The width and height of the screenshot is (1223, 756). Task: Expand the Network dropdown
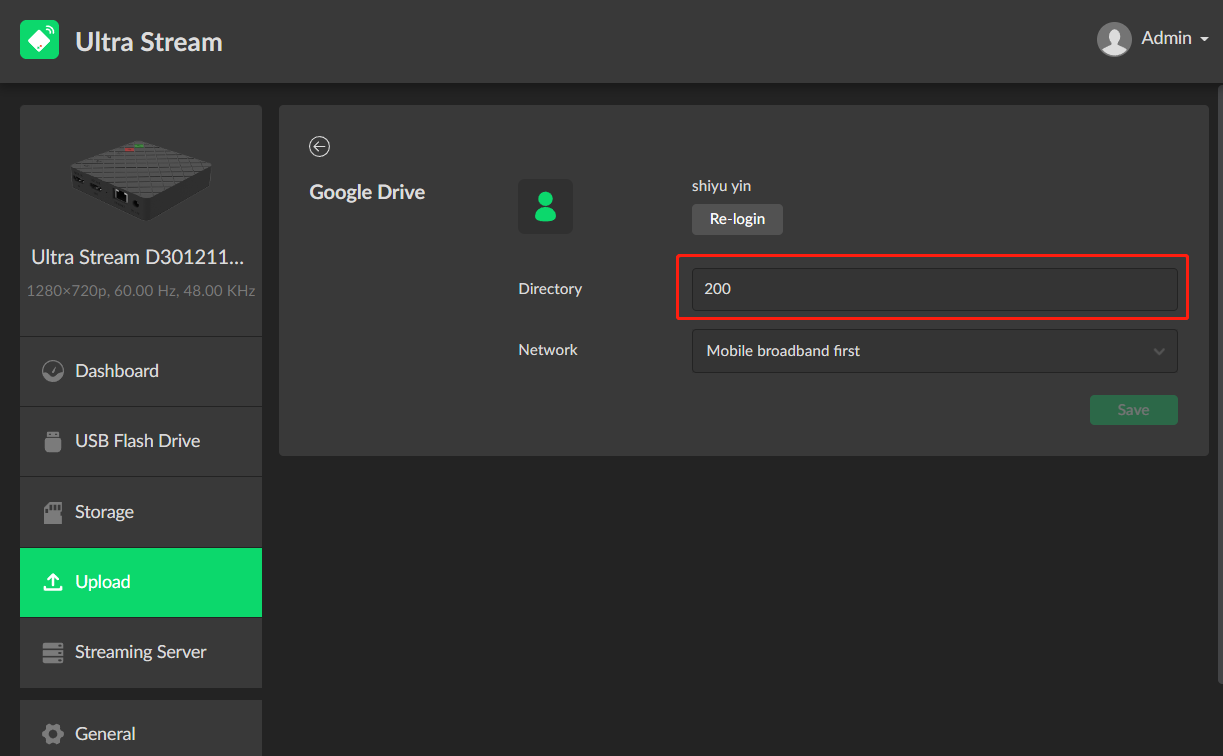[934, 351]
